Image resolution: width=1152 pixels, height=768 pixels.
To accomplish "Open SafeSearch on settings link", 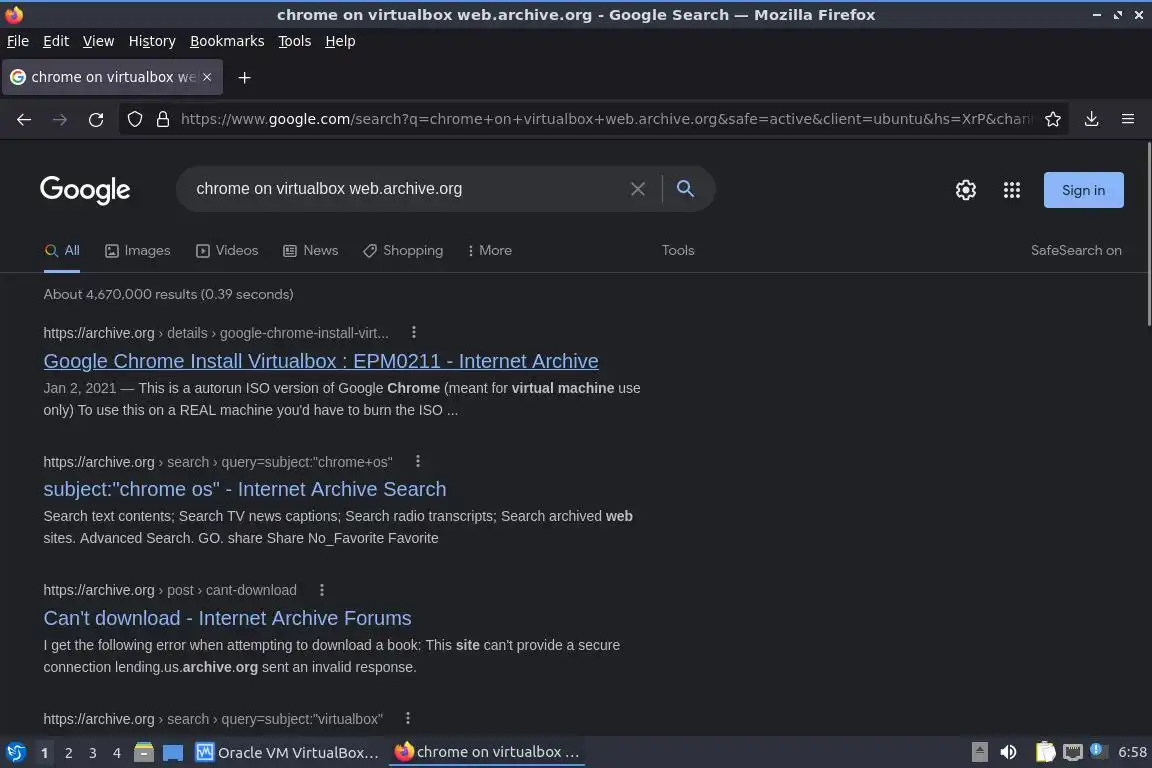I will point(1076,251).
